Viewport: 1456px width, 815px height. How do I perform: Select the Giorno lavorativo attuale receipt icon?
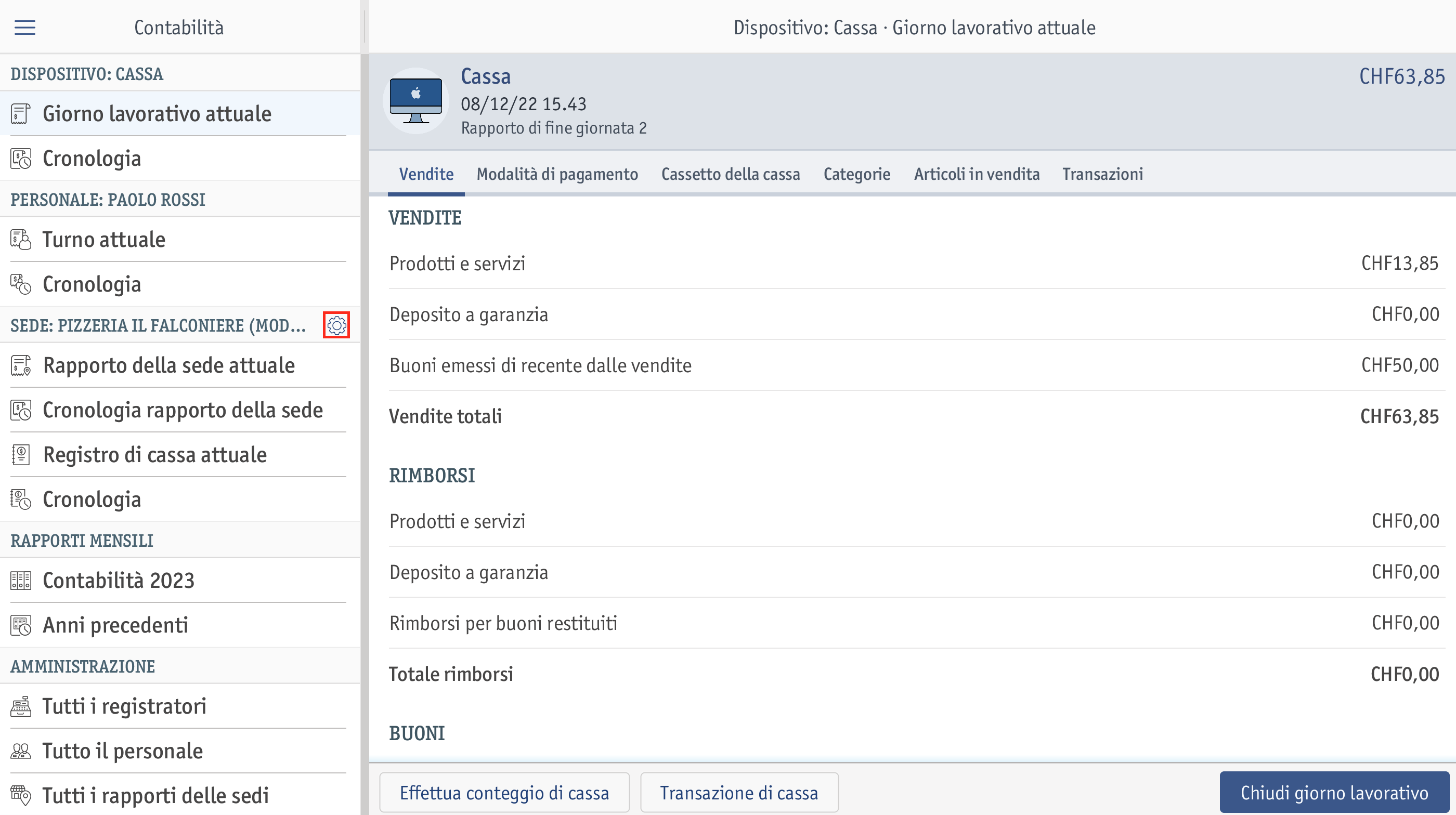[21, 113]
